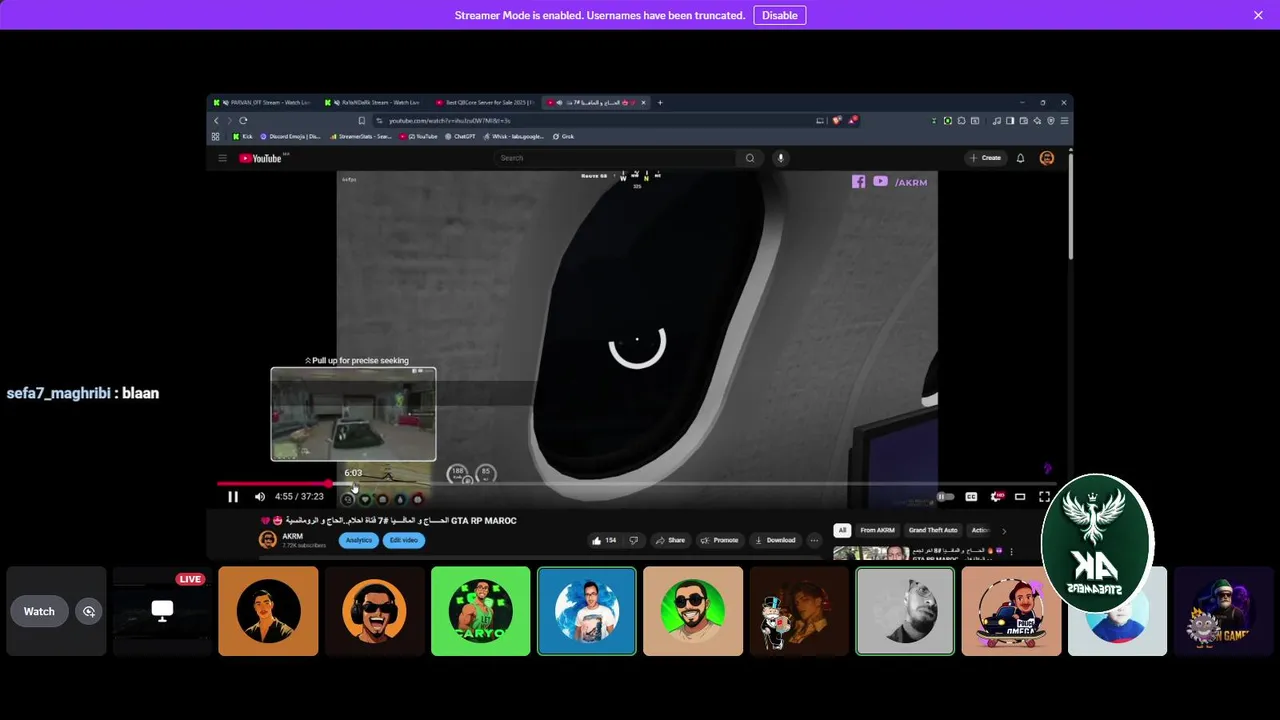Promote the video
The width and height of the screenshot is (1280, 720).
[x=719, y=540]
